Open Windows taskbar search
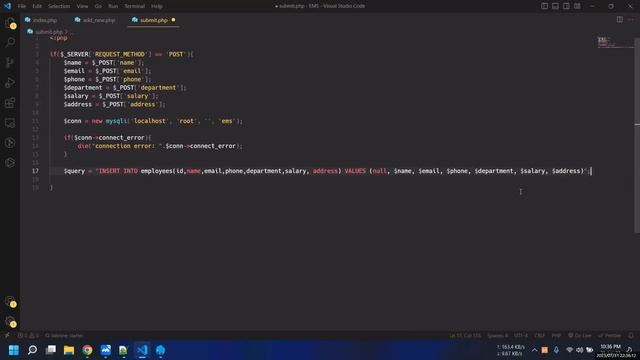Image resolution: width=640 pixels, height=360 pixels. [x=32, y=350]
